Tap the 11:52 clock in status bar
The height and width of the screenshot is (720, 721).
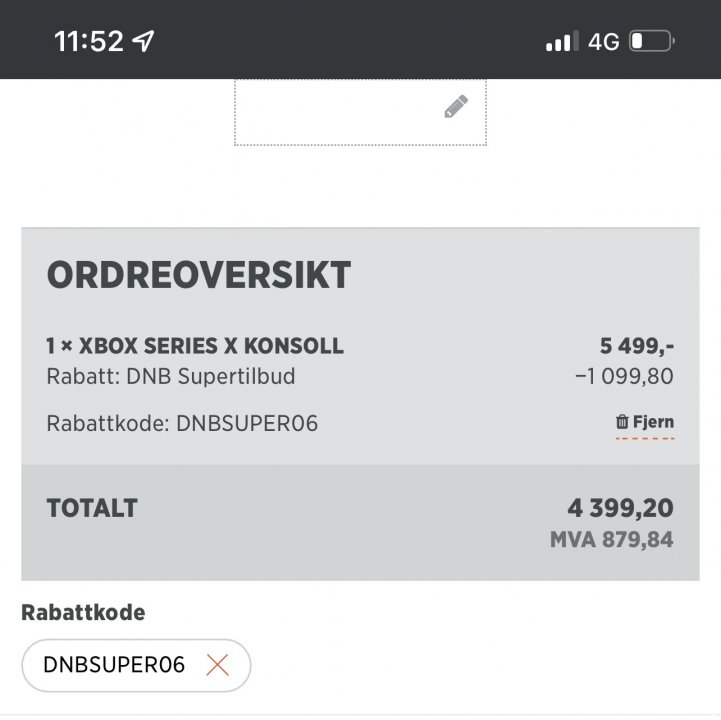89,41
